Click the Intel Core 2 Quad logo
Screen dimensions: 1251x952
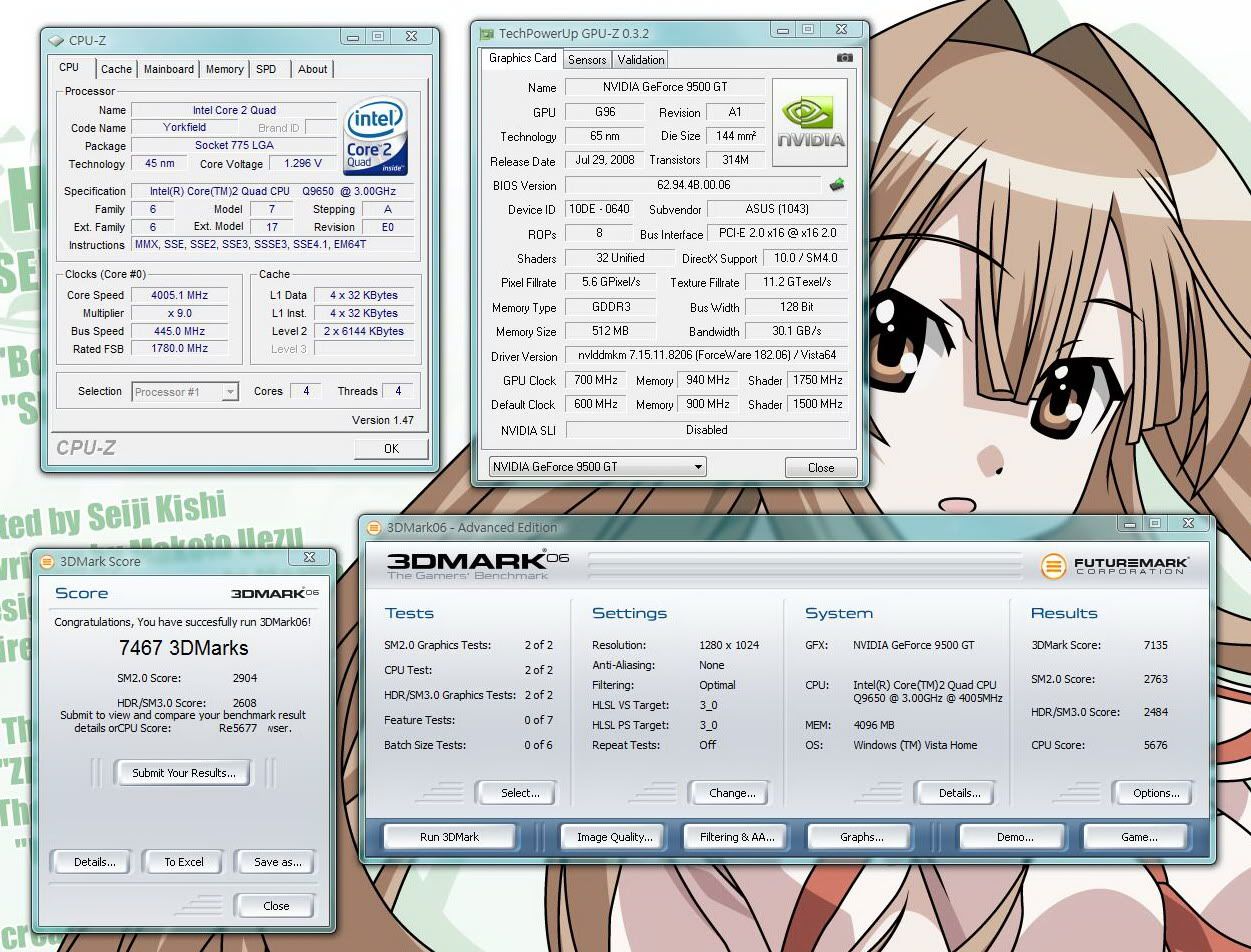tap(375, 137)
